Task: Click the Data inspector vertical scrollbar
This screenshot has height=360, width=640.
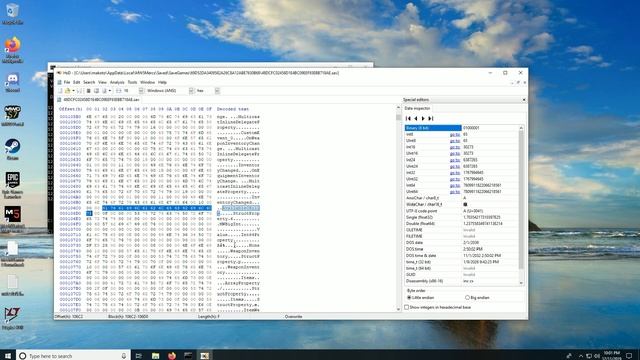Action: tap(521, 200)
